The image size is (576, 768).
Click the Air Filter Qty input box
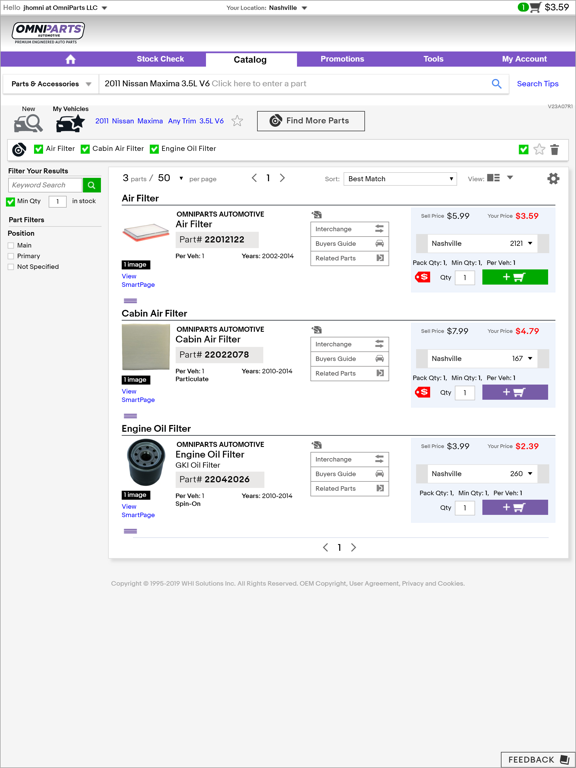pyautogui.click(x=465, y=278)
